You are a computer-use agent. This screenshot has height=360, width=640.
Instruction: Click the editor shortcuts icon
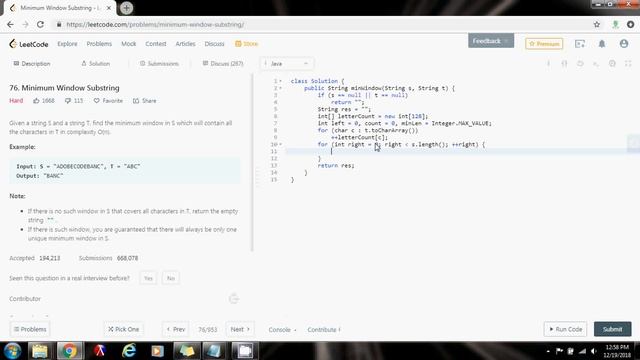(x=596, y=64)
